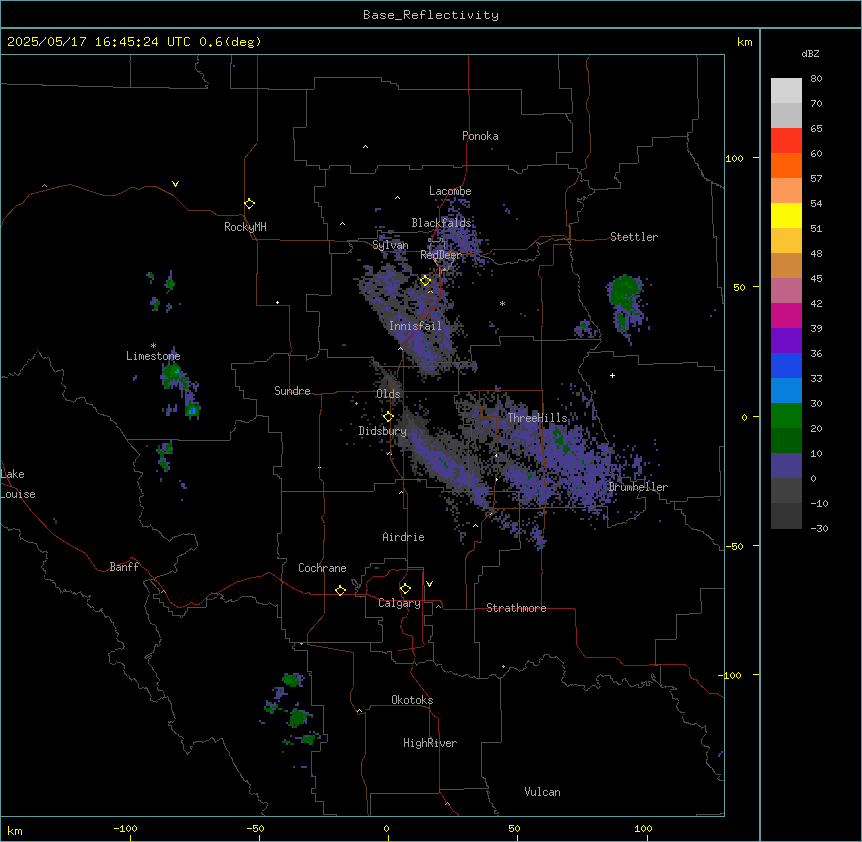
Task: Click the Strathmore city label
Action: [516, 608]
